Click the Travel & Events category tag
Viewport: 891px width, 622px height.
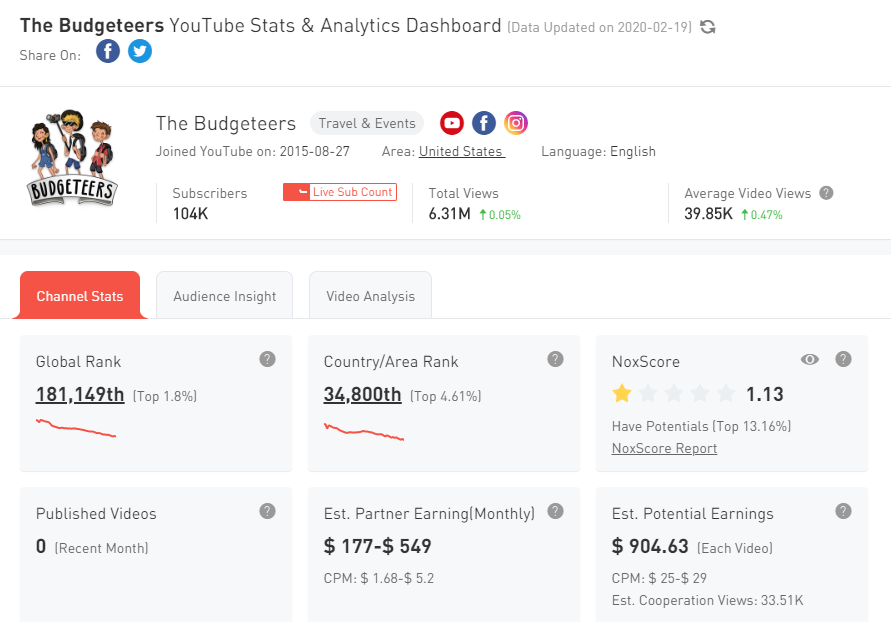point(367,123)
